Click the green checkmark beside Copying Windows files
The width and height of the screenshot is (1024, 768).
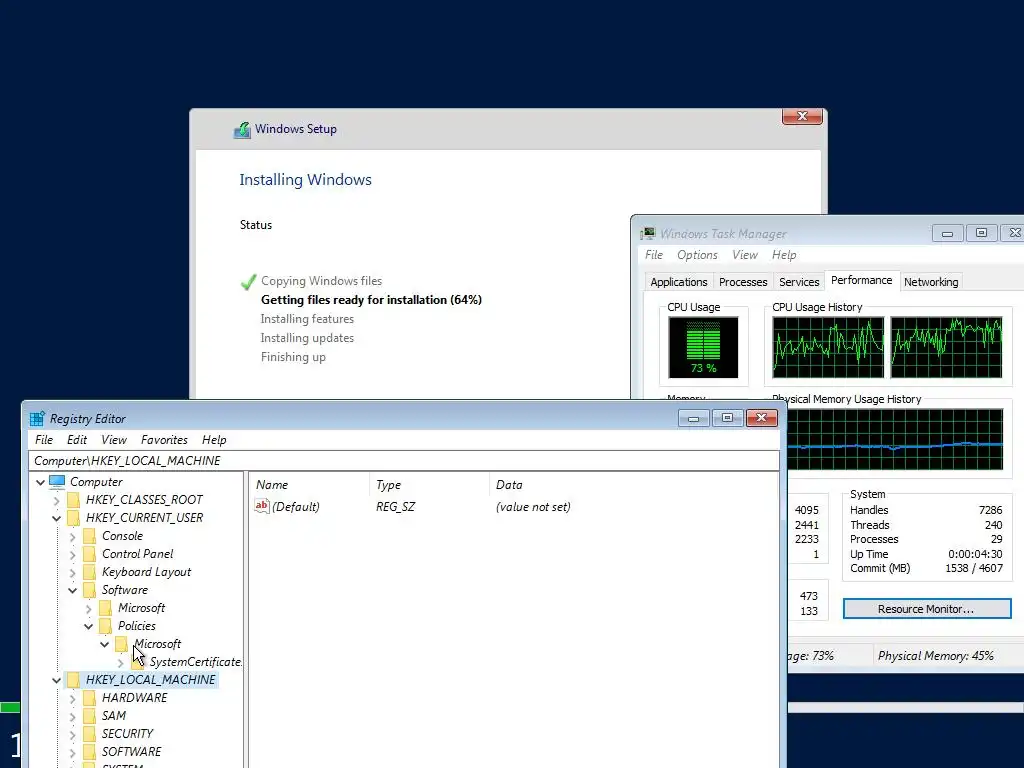tap(248, 281)
